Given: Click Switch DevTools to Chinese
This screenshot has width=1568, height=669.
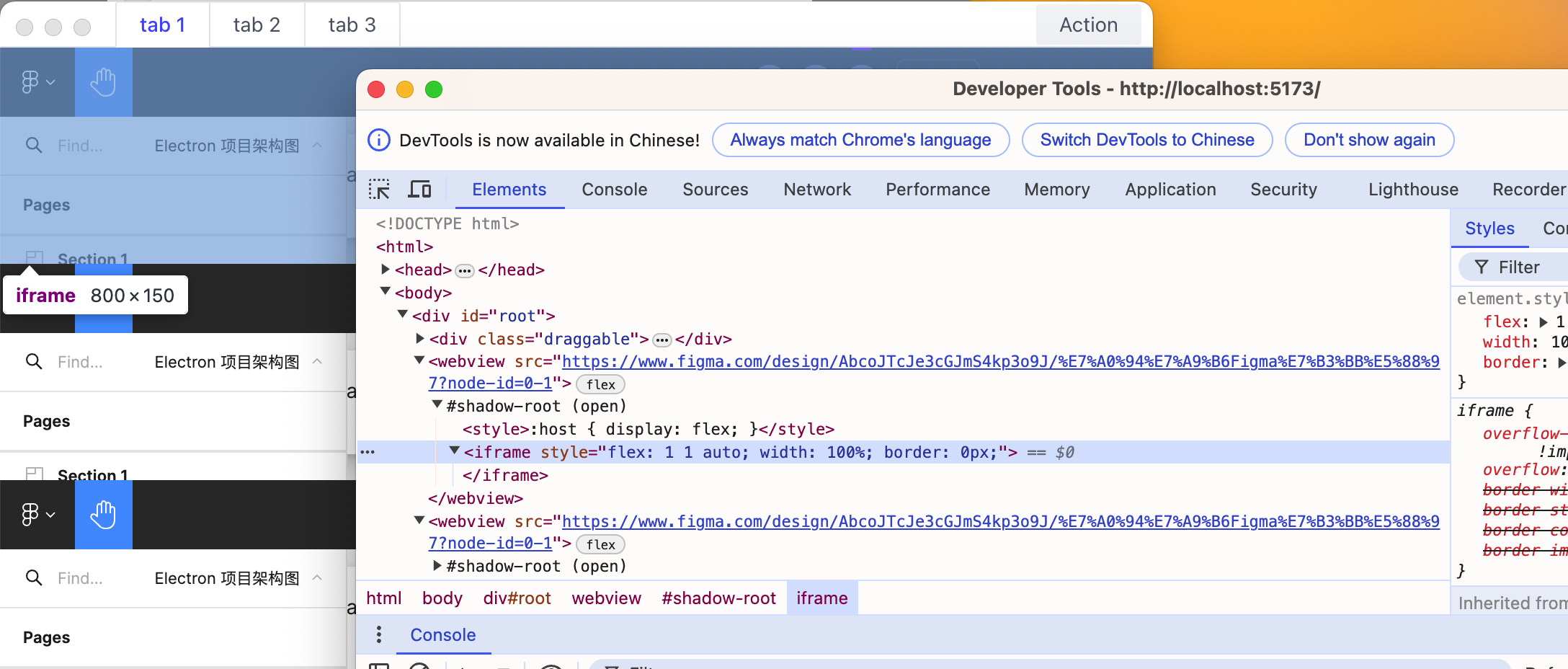Looking at the screenshot, I should [1147, 140].
